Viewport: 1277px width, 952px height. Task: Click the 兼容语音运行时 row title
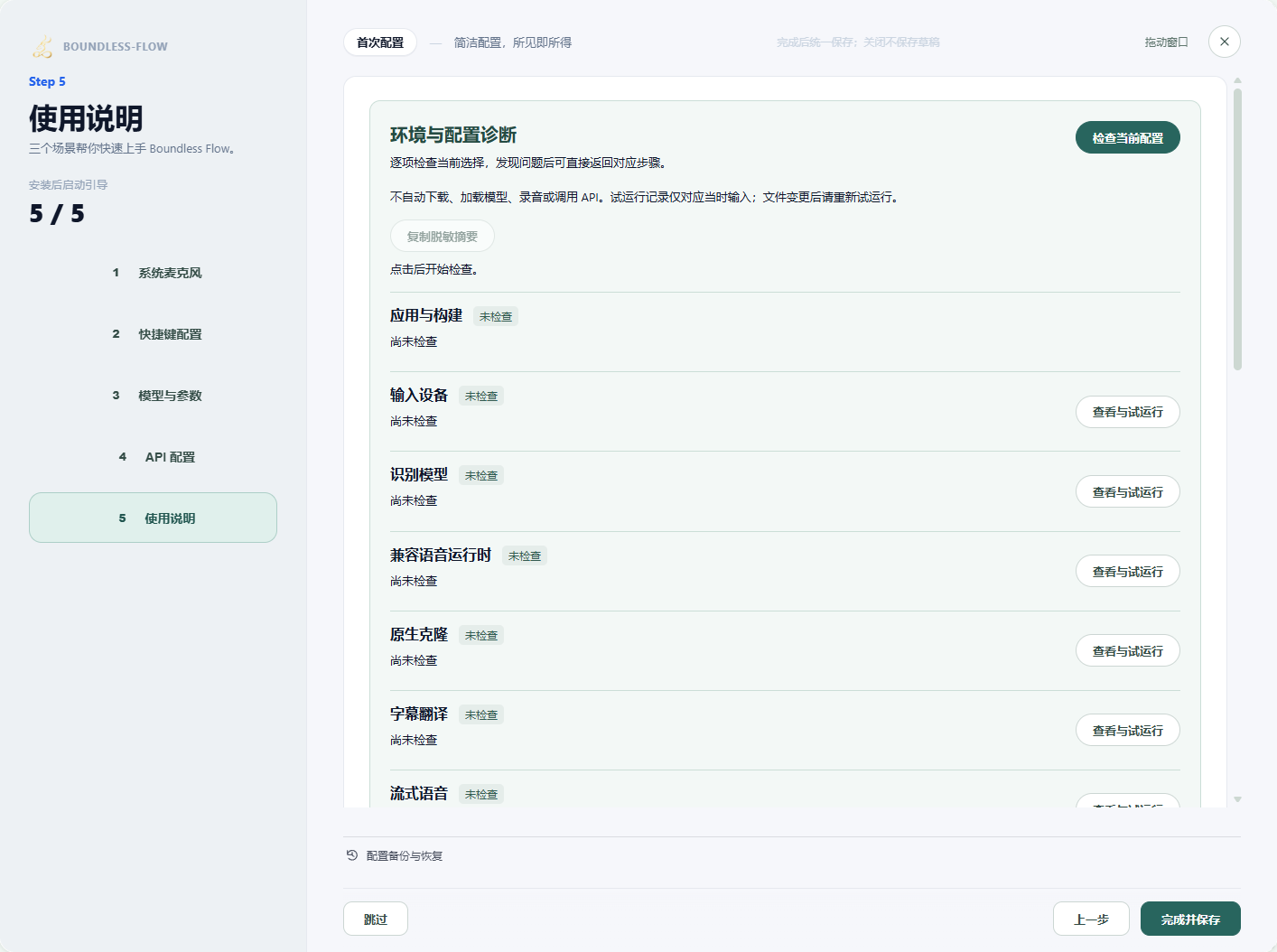[x=441, y=555]
